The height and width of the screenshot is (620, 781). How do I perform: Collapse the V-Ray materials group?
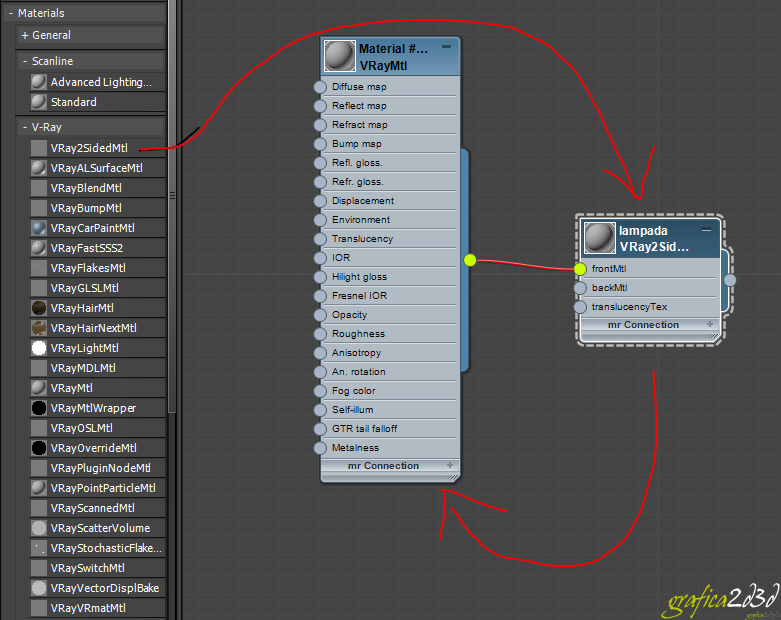click(x=25, y=127)
